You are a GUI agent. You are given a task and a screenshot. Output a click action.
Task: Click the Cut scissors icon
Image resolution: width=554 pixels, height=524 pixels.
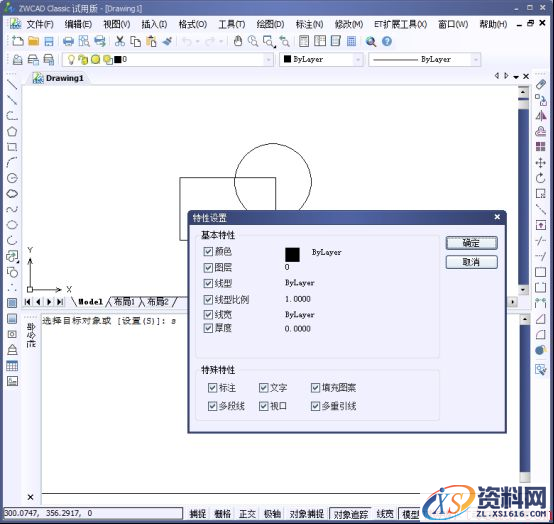120,41
